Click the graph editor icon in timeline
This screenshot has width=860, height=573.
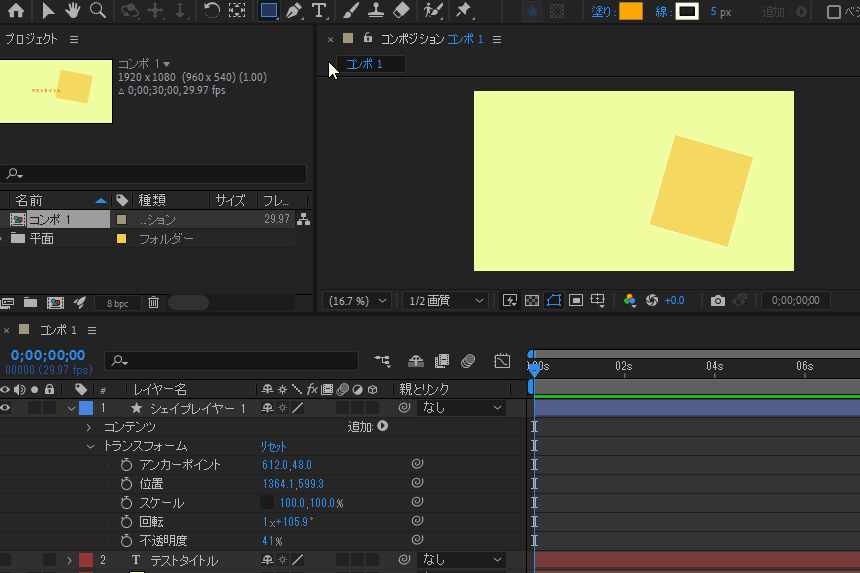pos(502,361)
